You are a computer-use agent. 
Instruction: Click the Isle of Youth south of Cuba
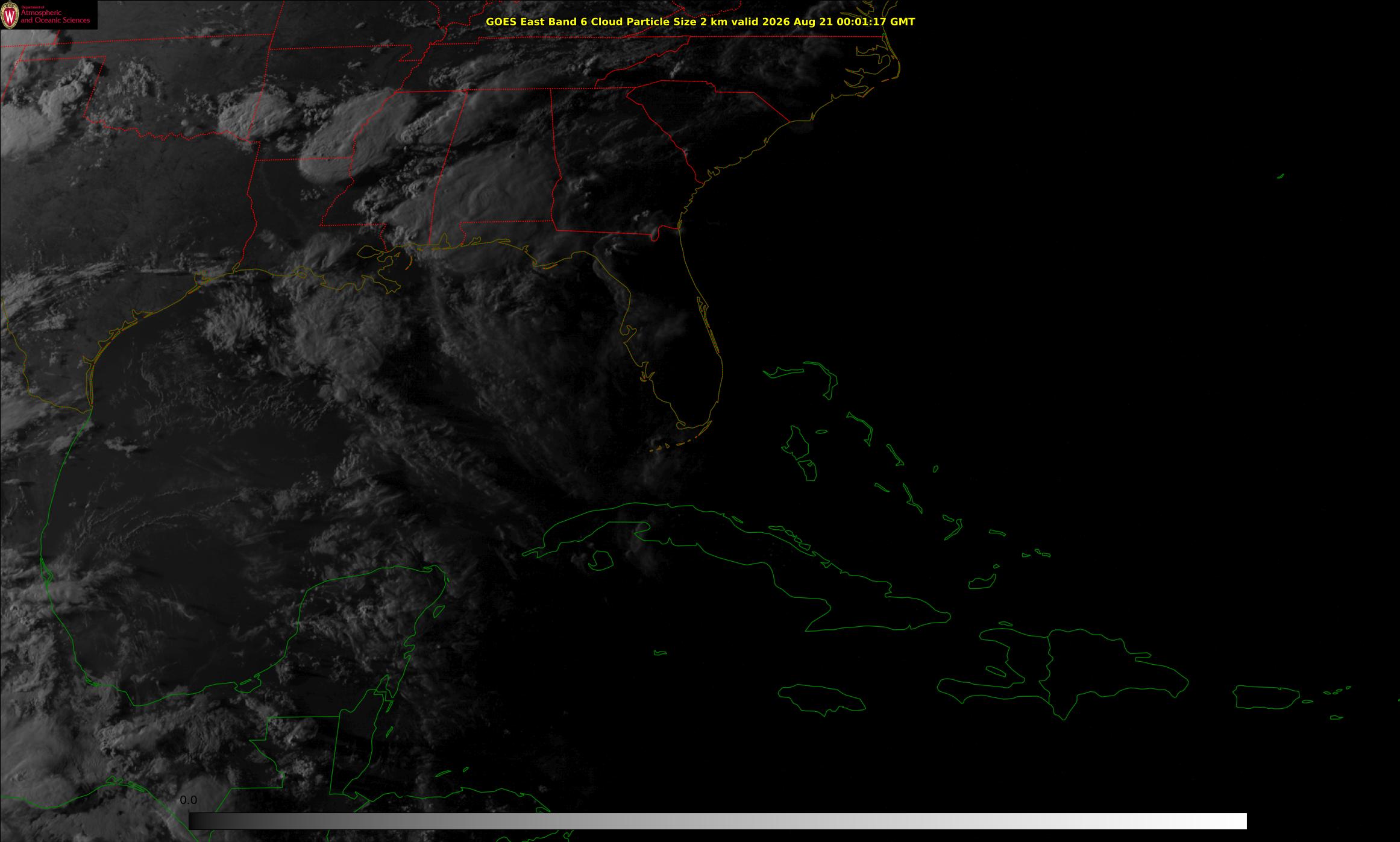click(600, 561)
